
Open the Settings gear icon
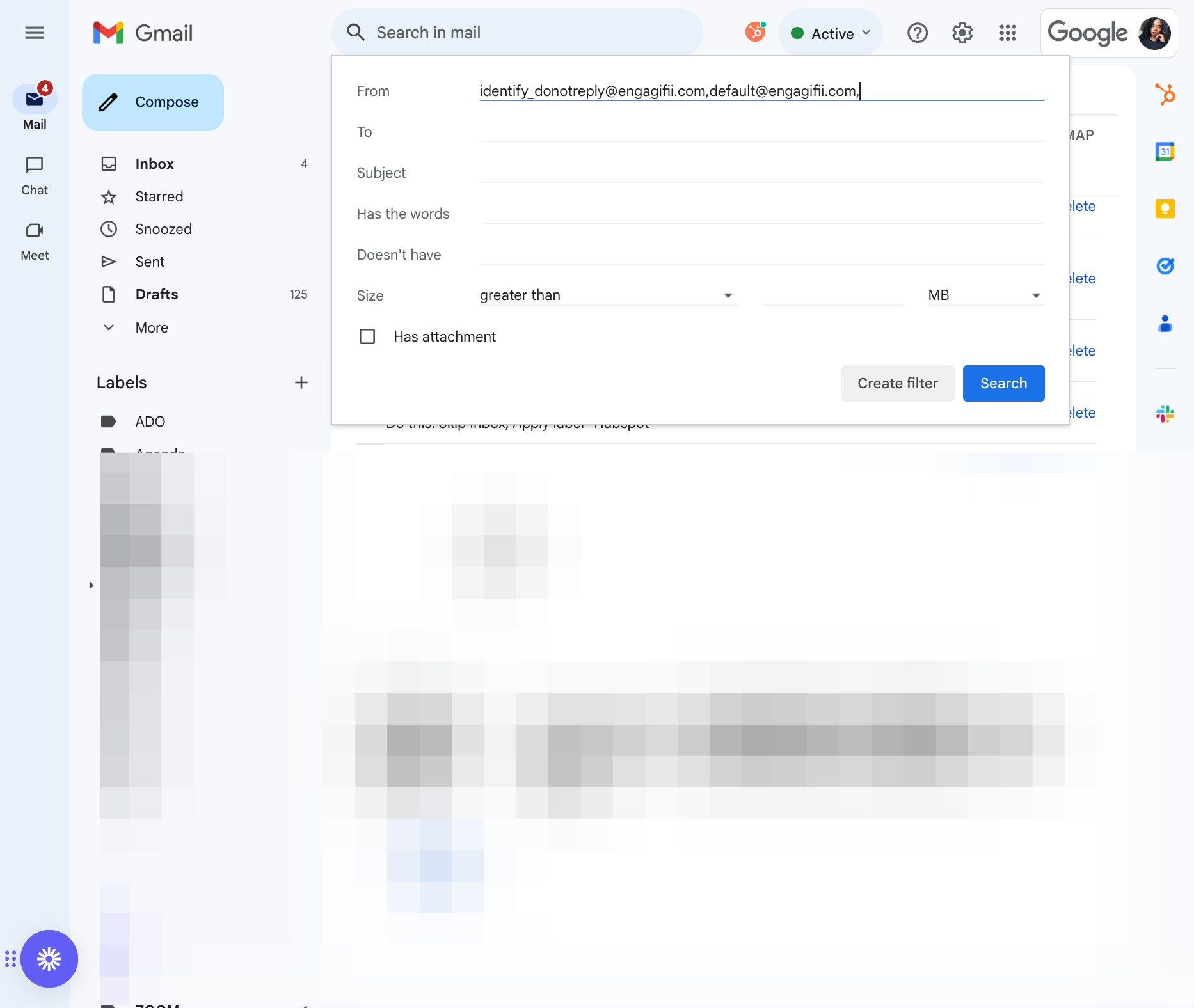[x=962, y=33]
